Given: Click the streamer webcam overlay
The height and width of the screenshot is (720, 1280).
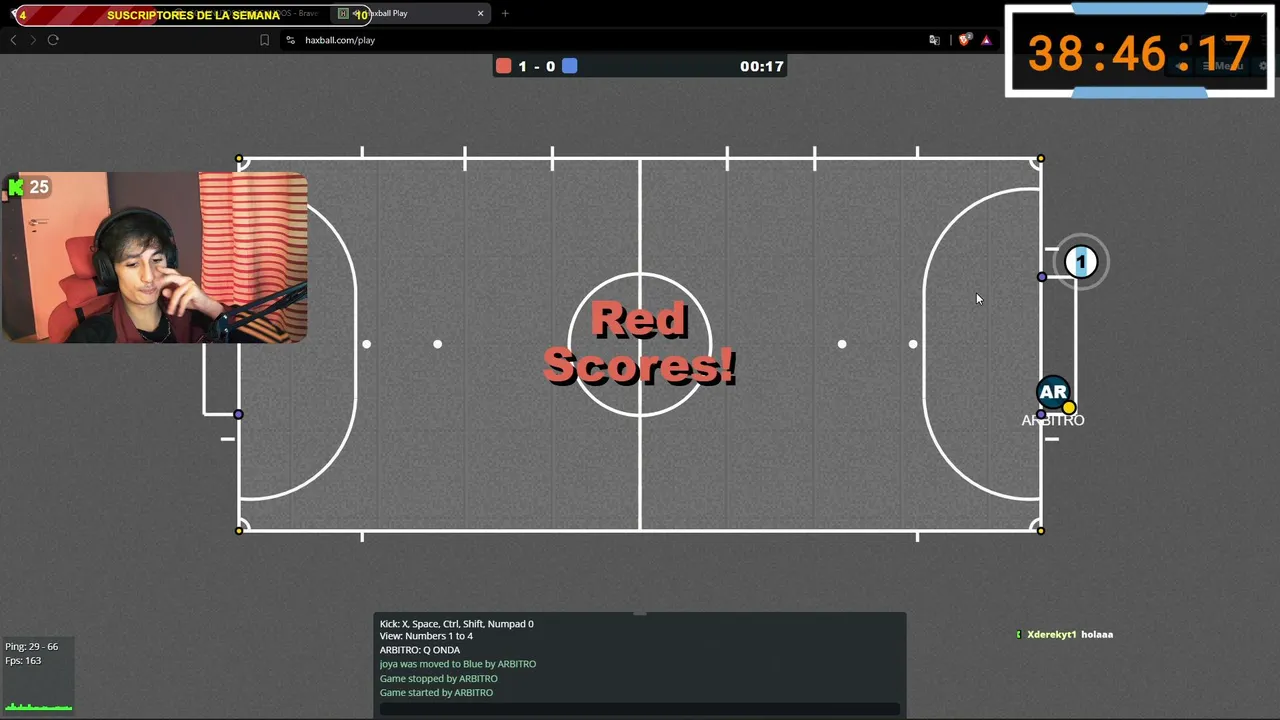Looking at the screenshot, I should 154,257.
